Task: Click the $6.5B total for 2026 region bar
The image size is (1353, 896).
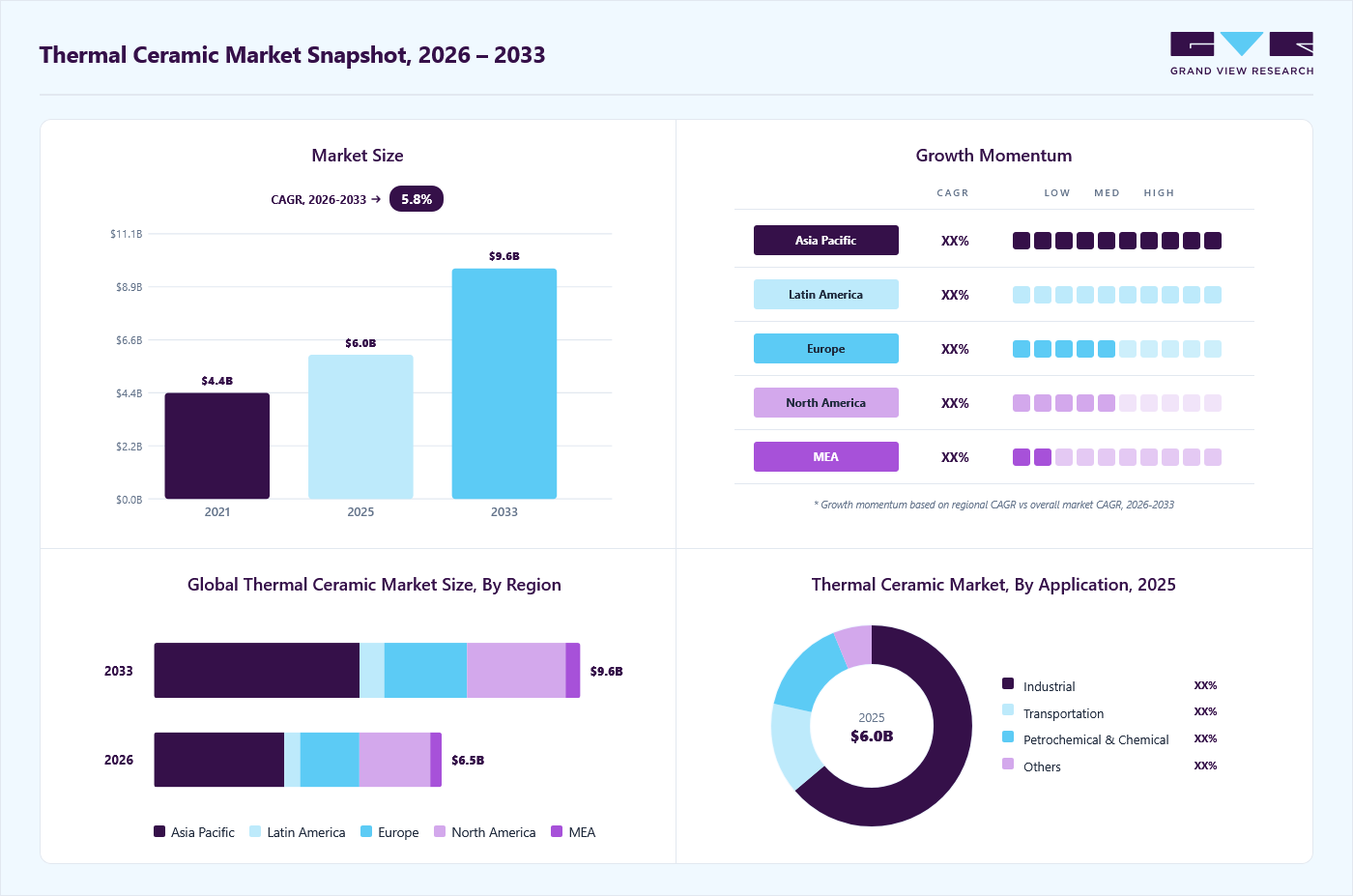Action: point(468,761)
